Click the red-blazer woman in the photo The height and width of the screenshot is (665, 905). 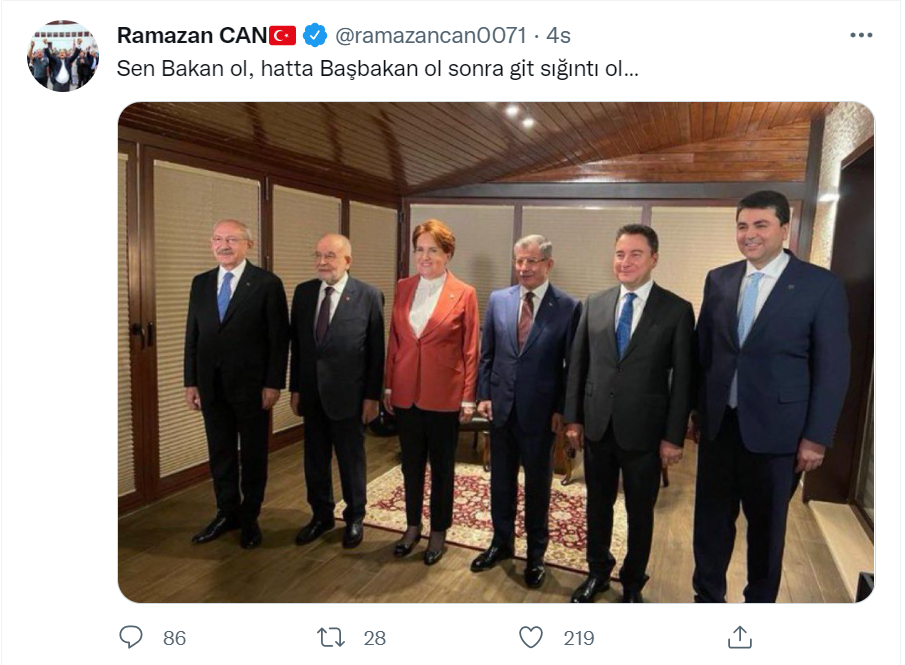(432, 388)
